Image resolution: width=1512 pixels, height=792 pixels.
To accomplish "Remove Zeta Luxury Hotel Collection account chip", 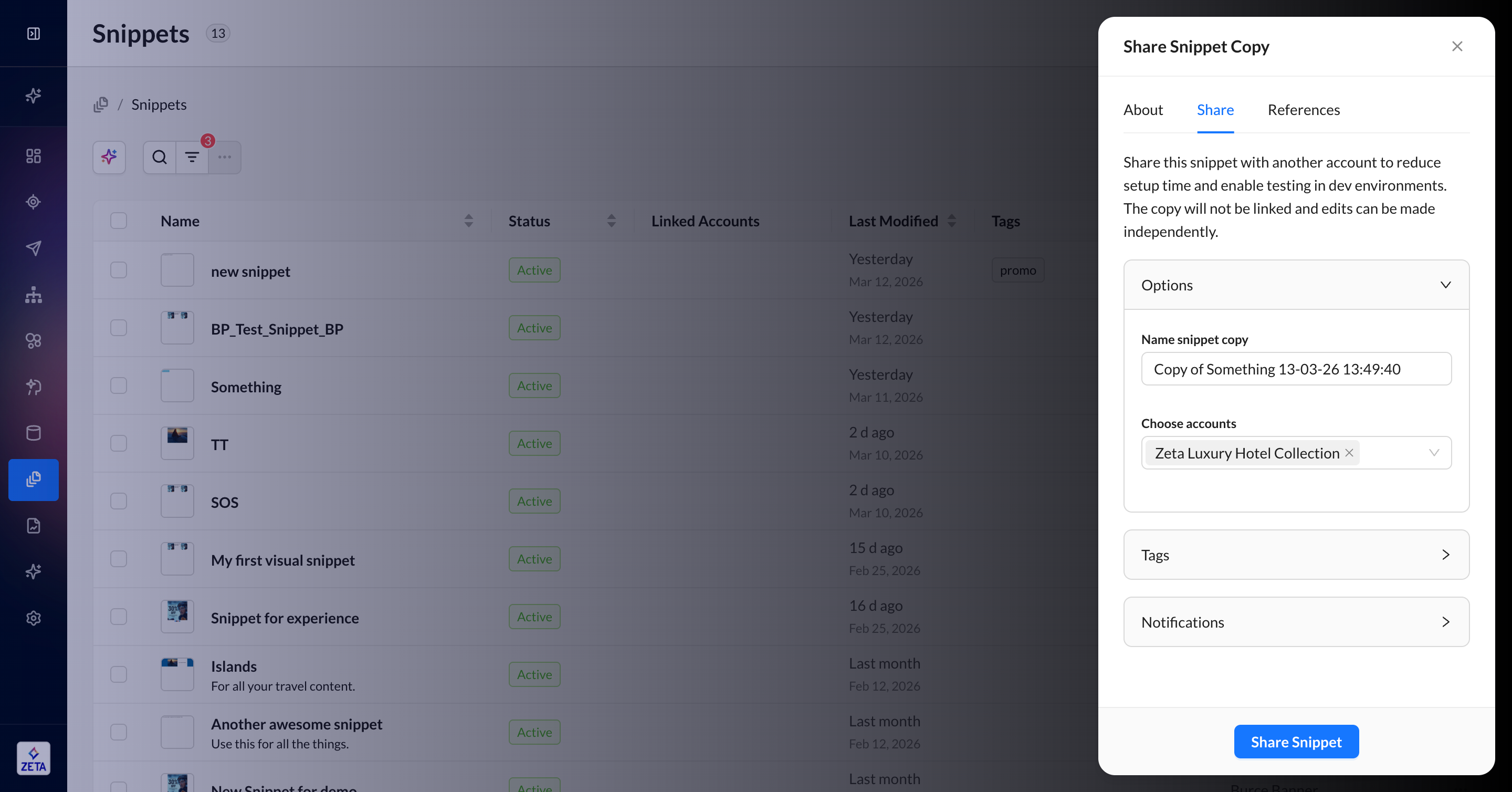I will [x=1349, y=453].
